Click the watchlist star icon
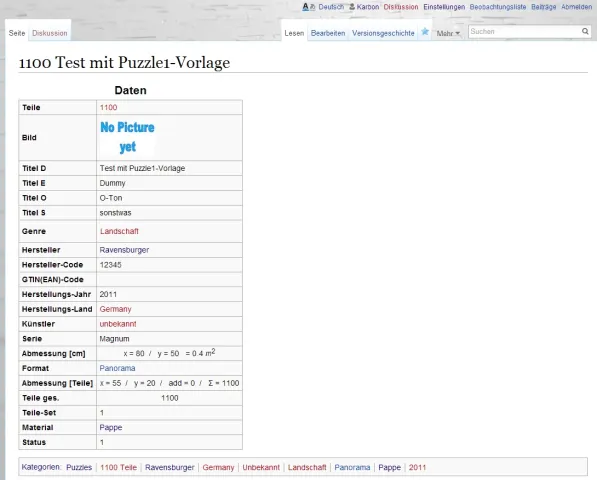 pos(425,32)
